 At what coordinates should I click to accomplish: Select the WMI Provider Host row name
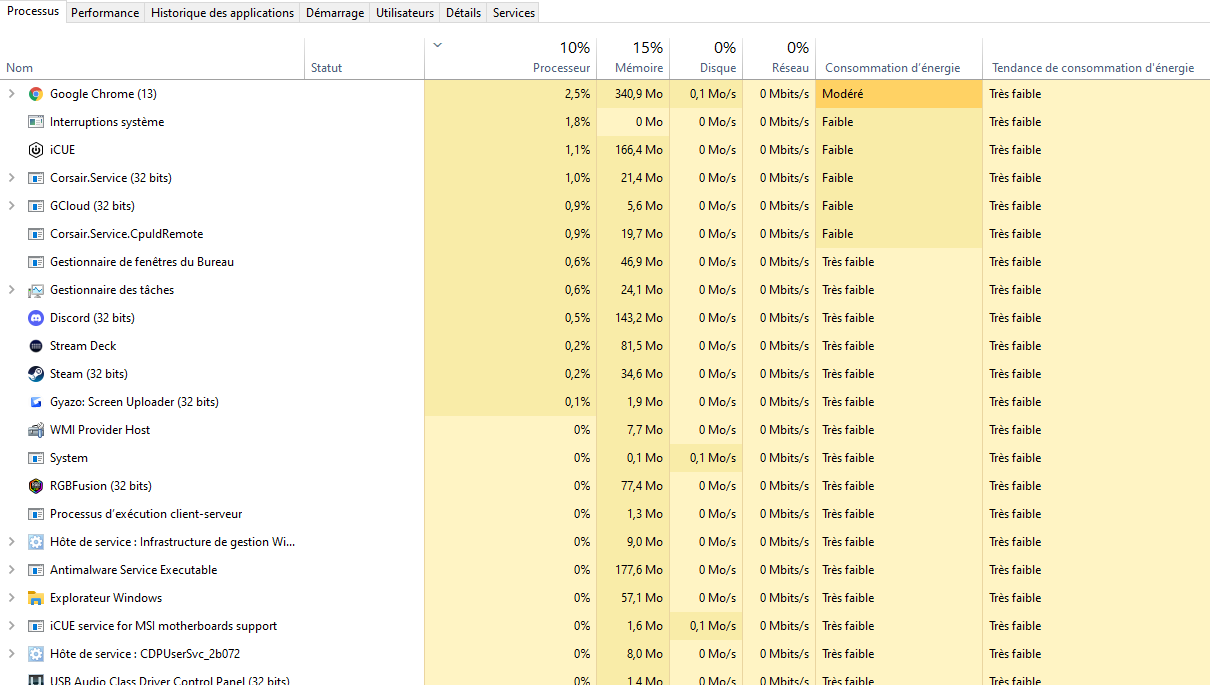[100, 430]
